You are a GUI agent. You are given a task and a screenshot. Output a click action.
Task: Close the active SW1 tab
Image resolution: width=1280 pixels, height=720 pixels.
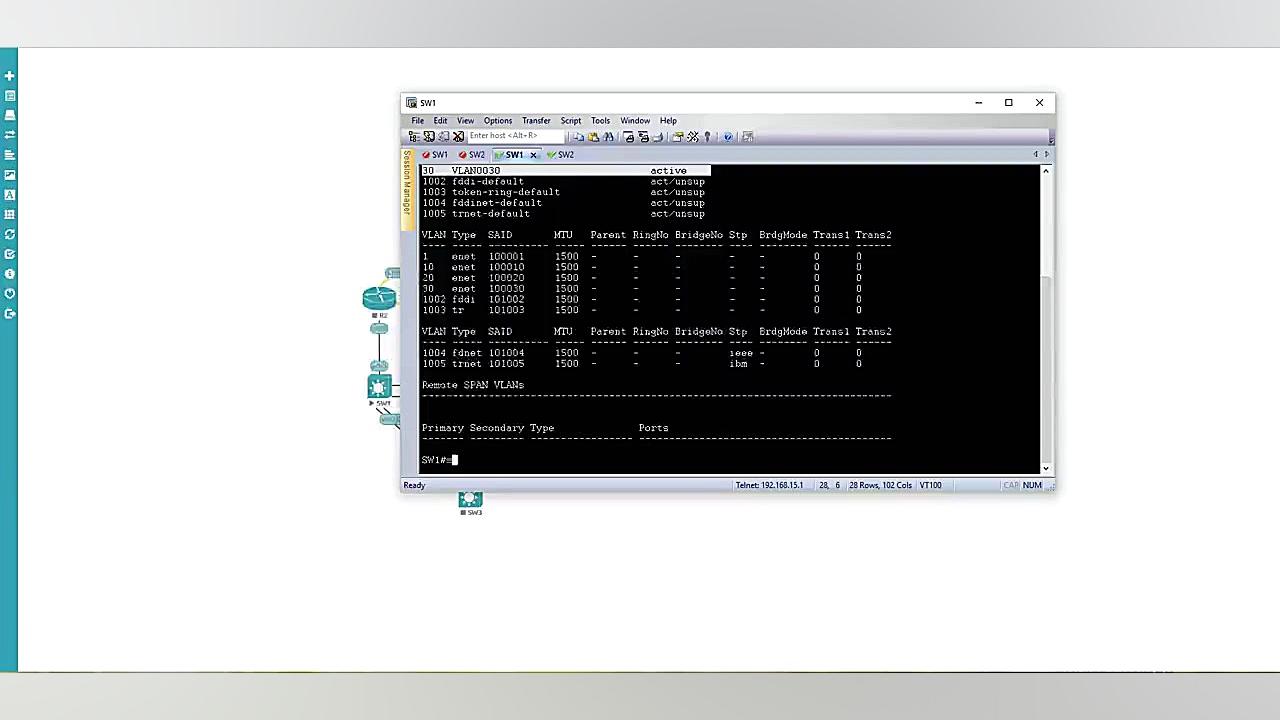coord(533,155)
